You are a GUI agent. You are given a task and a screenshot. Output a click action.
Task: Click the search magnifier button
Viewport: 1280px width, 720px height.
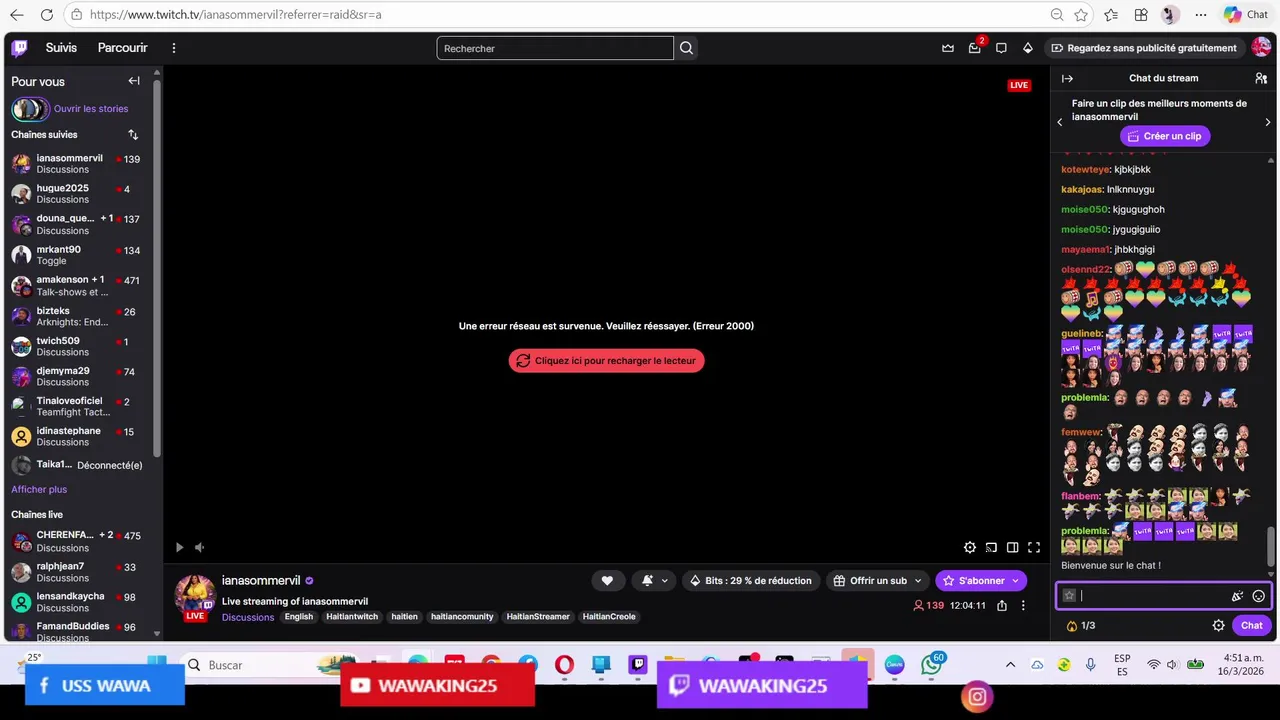[686, 48]
